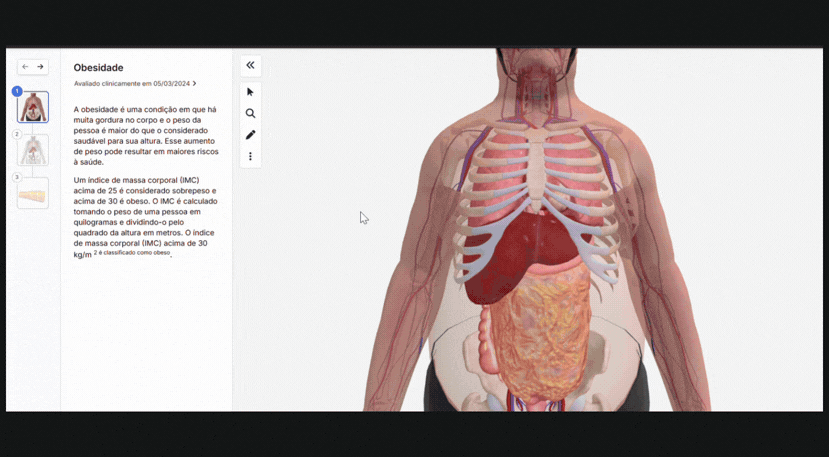Click the step 3 number badge
The image size is (829, 457).
click(x=17, y=177)
